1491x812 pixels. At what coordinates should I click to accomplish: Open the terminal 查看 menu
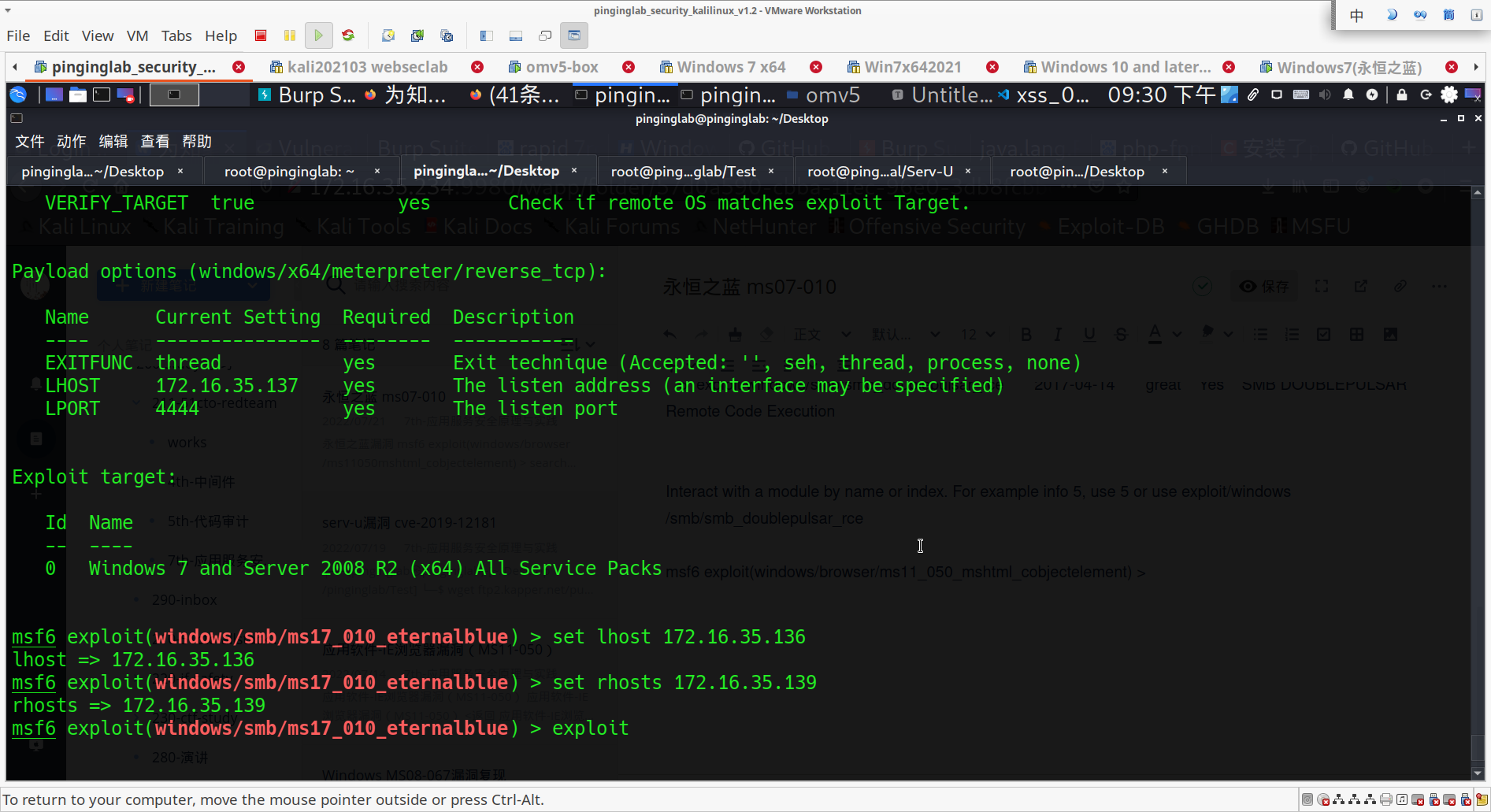[155, 142]
